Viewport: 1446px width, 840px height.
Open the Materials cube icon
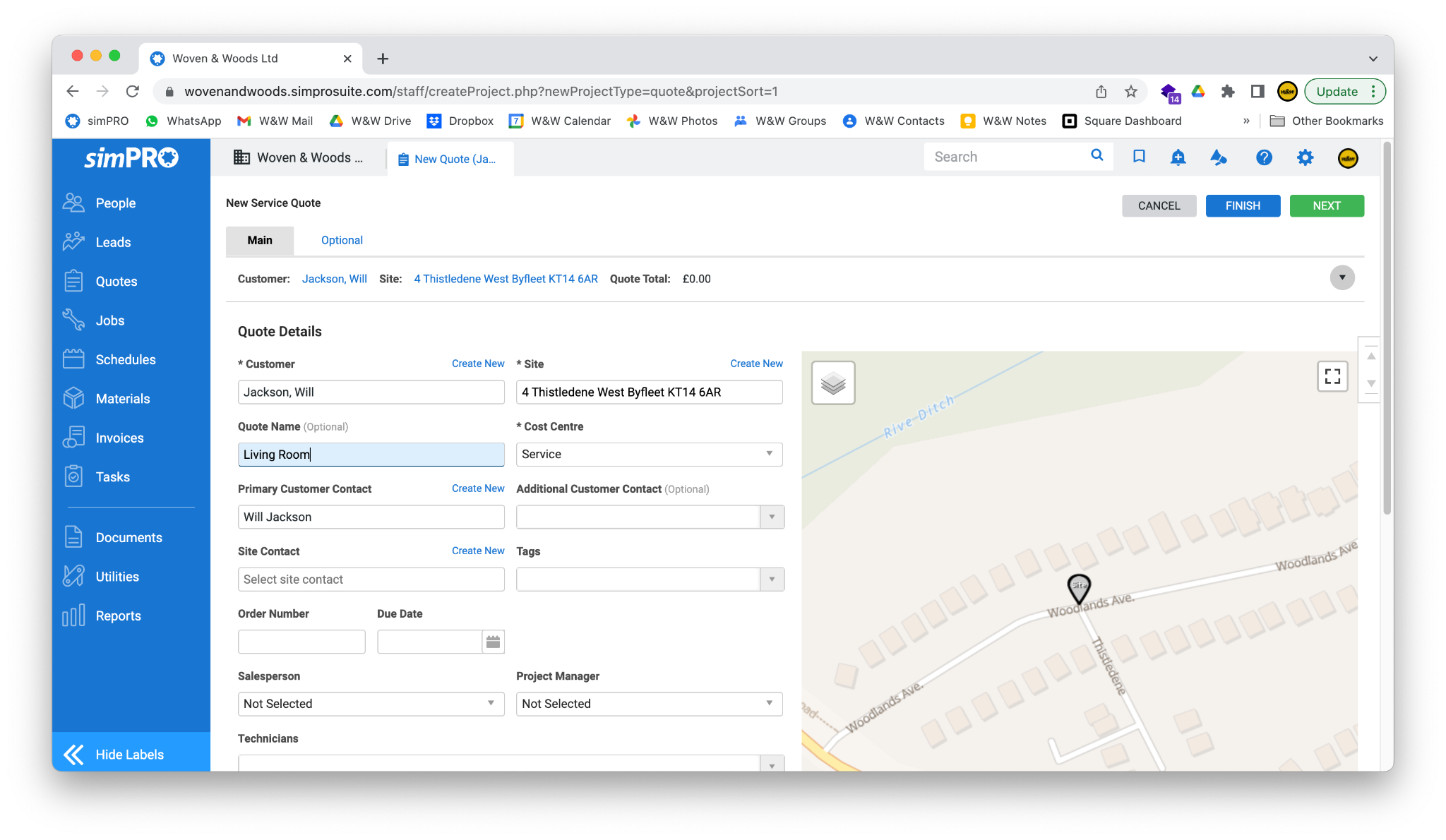coord(73,399)
